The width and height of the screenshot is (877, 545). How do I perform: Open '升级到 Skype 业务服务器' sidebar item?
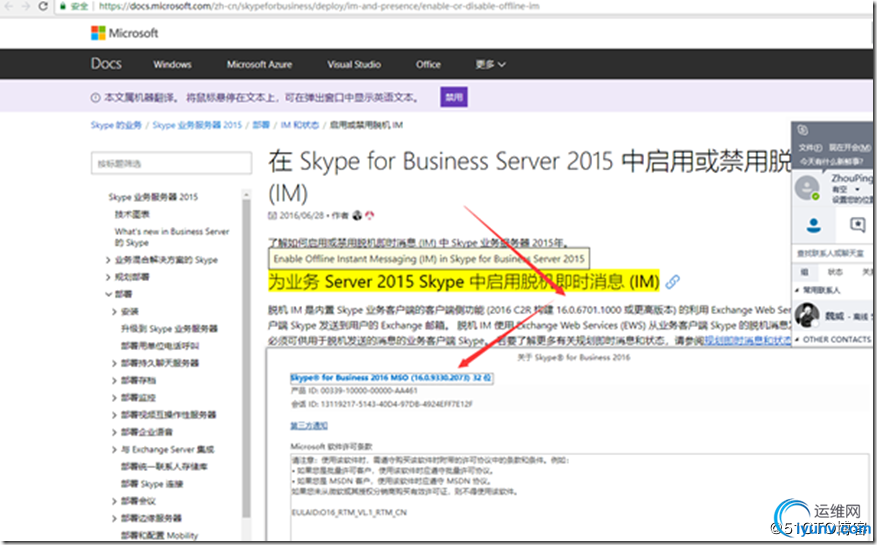(x=169, y=328)
